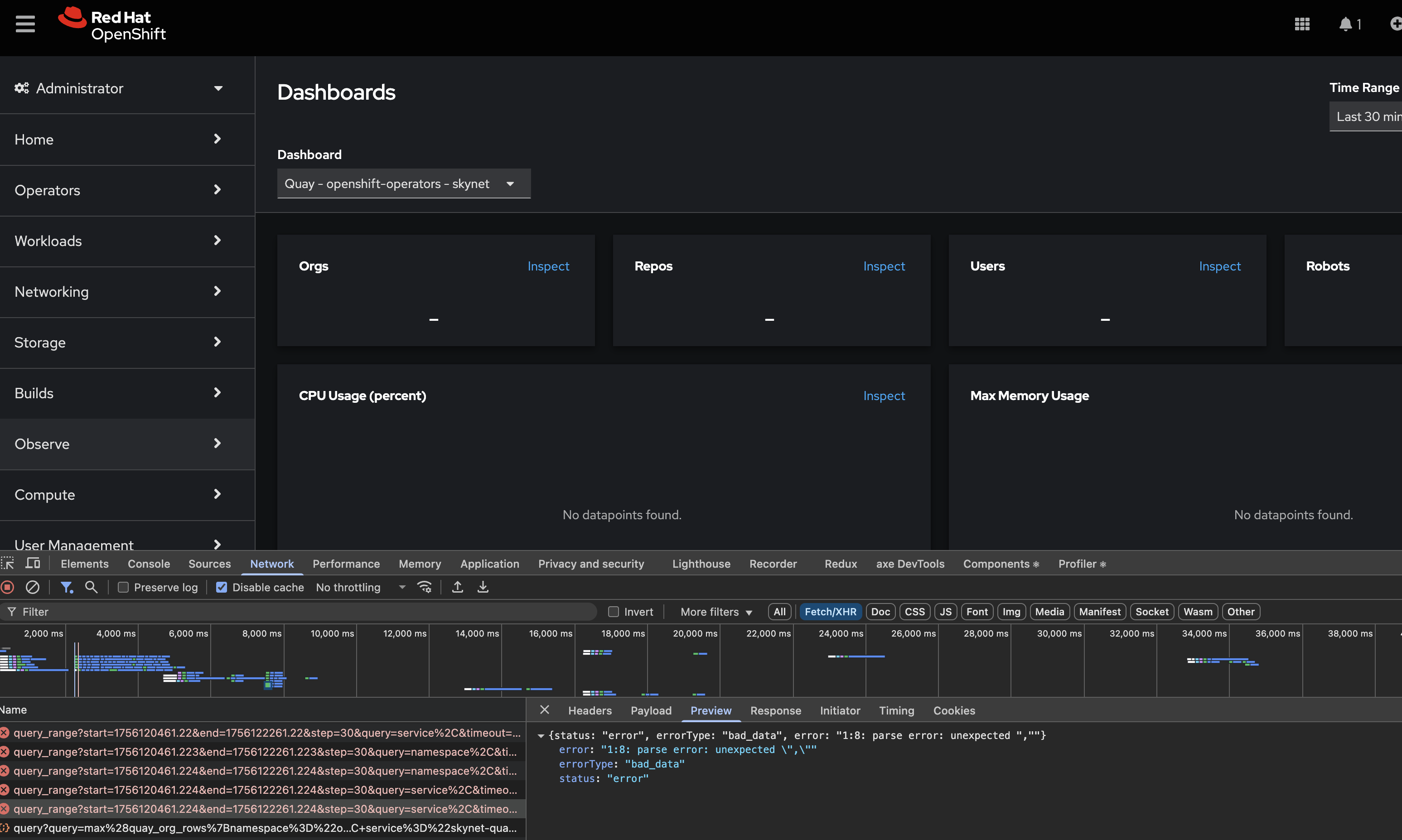The height and width of the screenshot is (840, 1402).
Task: Open the hamburger navigation menu
Action: coord(25,24)
